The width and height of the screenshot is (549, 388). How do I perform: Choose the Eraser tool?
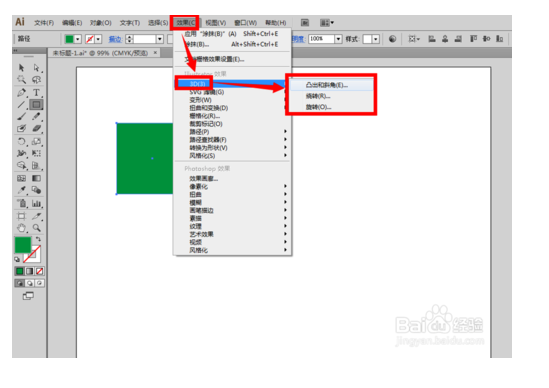point(36,128)
